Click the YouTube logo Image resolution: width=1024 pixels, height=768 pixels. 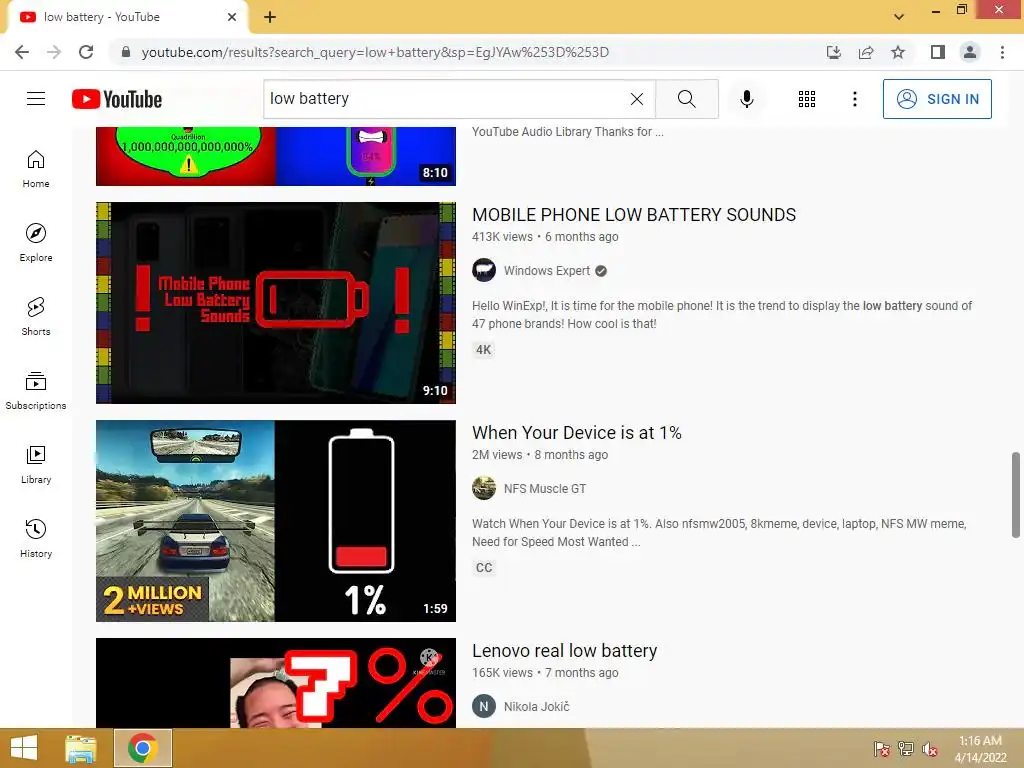pos(117,99)
